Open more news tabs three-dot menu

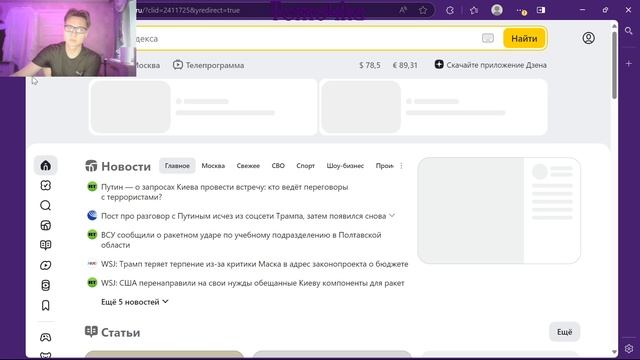coord(401,166)
